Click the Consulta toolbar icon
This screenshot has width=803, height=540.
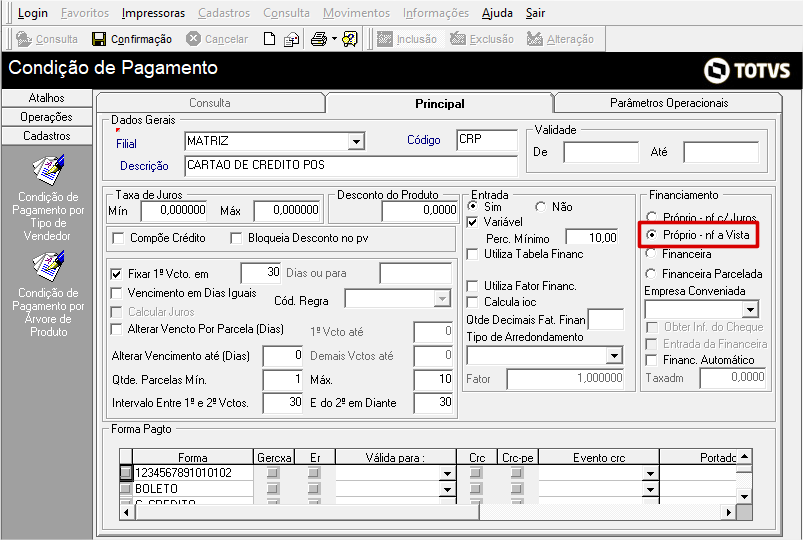pyautogui.click(x=24, y=39)
